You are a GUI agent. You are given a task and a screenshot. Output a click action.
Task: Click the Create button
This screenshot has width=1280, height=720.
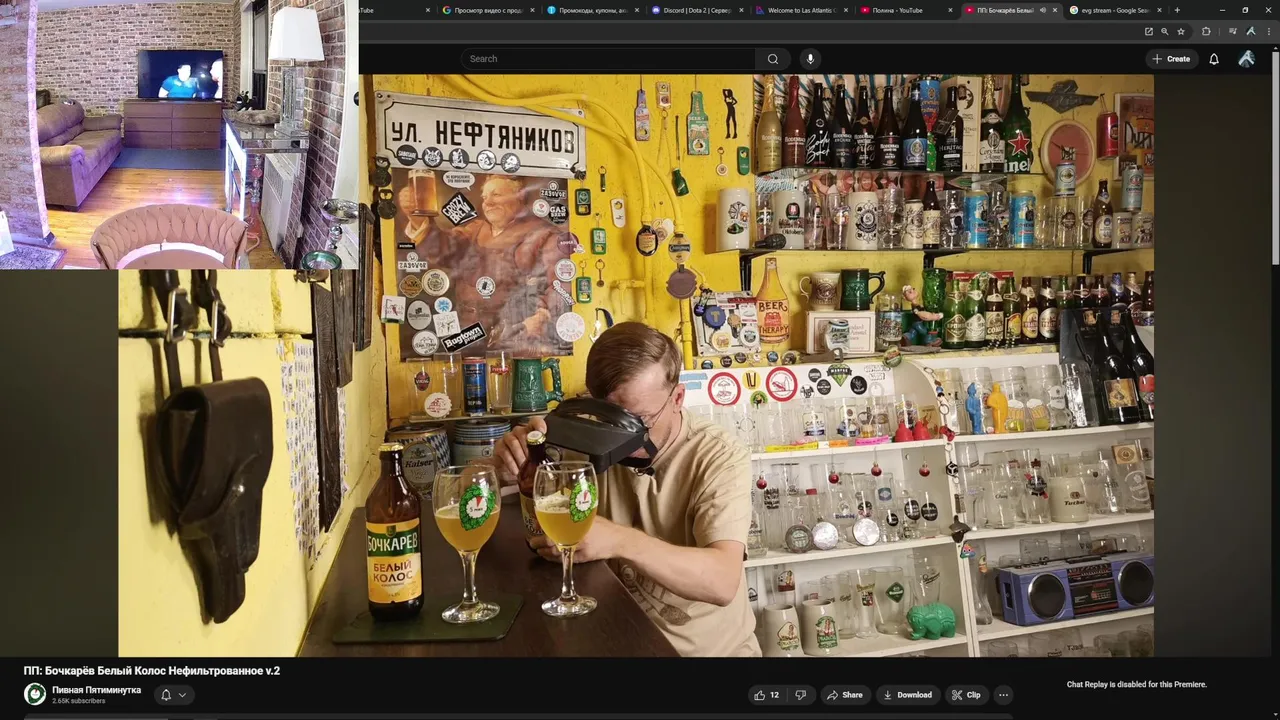tap(1171, 59)
